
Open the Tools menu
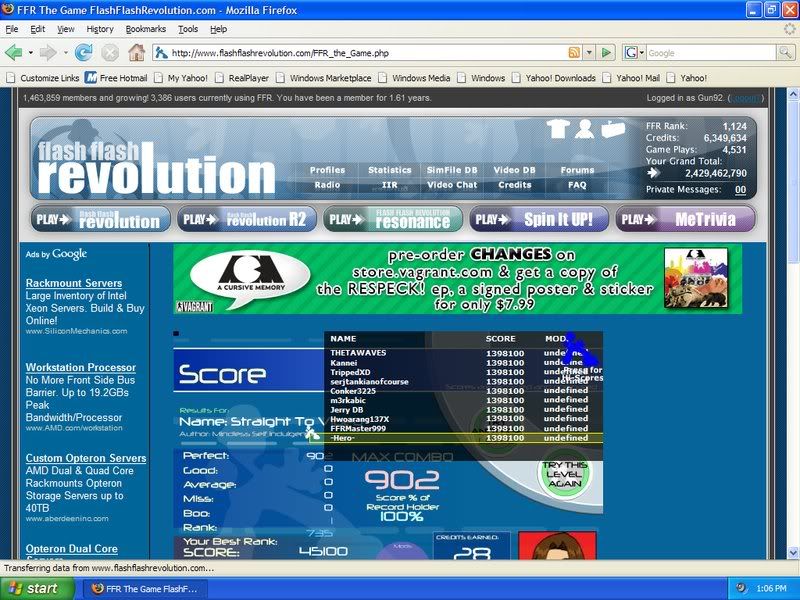coord(188,29)
